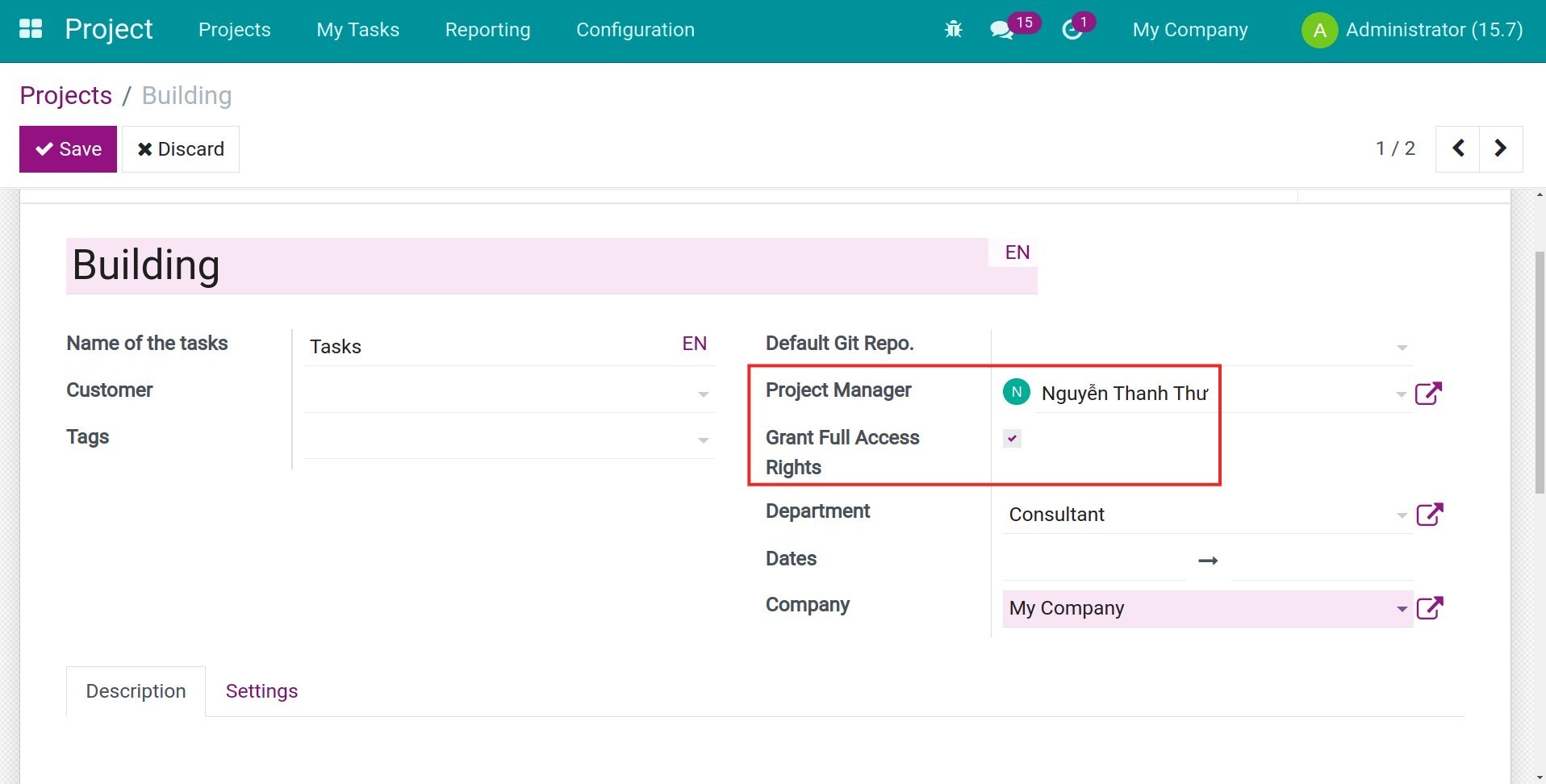Open the apps grid menu icon
Screen dimensions: 1546x784
[x=31, y=29]
